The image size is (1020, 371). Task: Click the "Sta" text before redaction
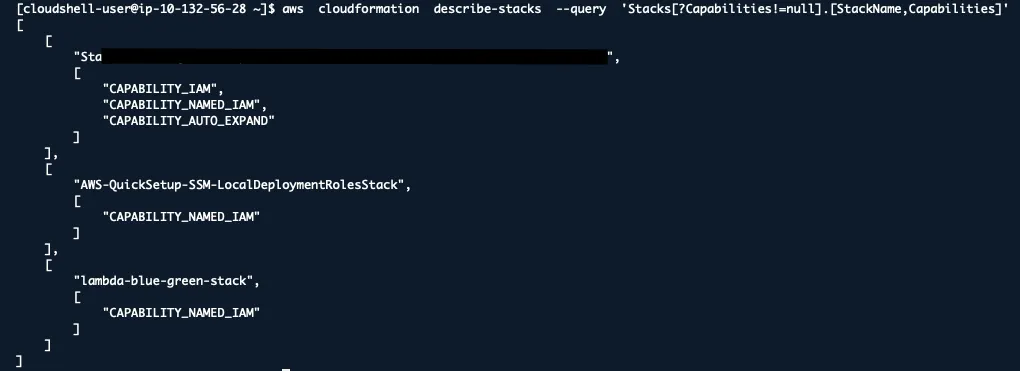91,57
